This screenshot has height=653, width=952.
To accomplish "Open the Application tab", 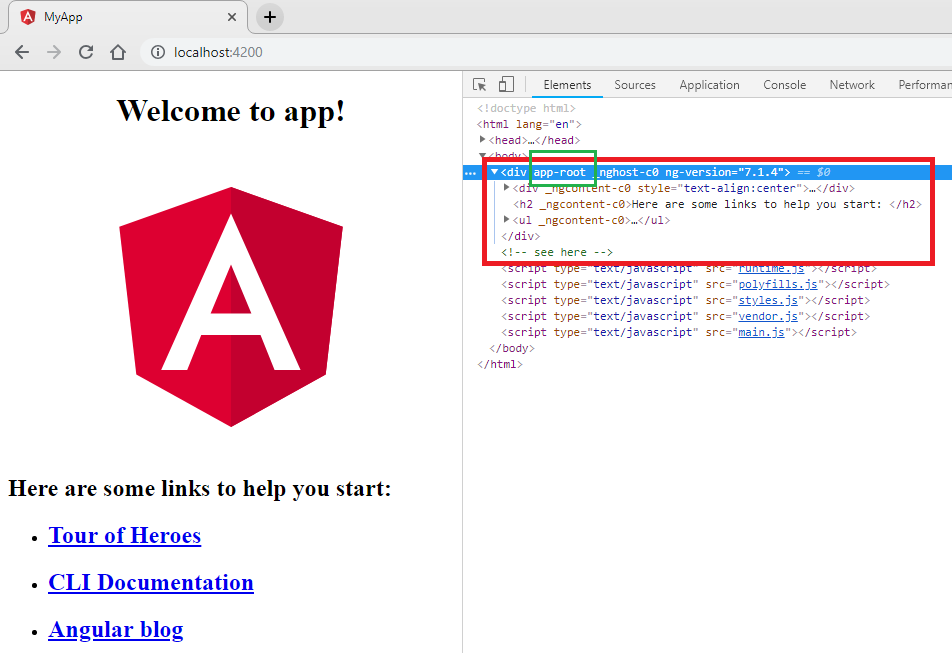I will click(709, 85).
